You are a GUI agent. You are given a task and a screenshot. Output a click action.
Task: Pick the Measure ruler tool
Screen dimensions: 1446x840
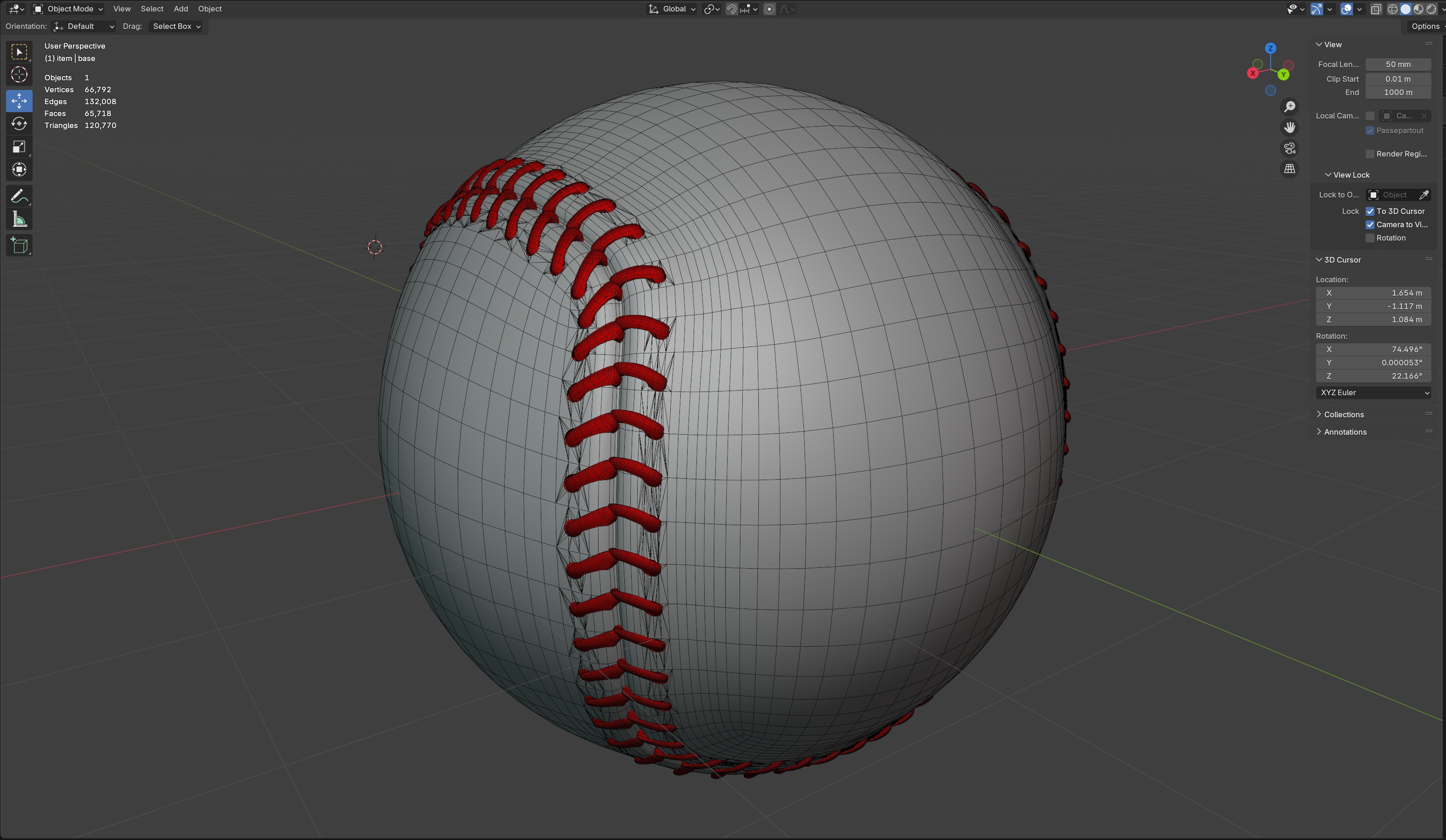19,219
